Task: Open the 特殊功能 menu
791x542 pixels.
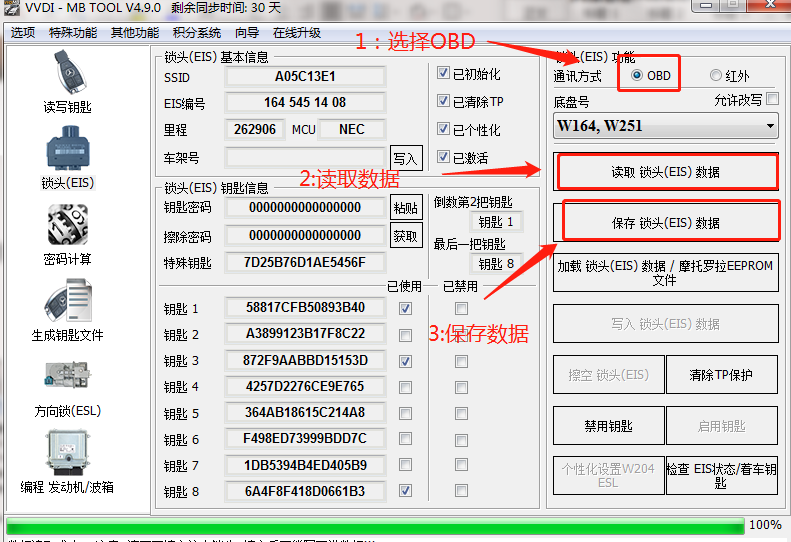Action: pyautogui.click(x=73, y=32)
